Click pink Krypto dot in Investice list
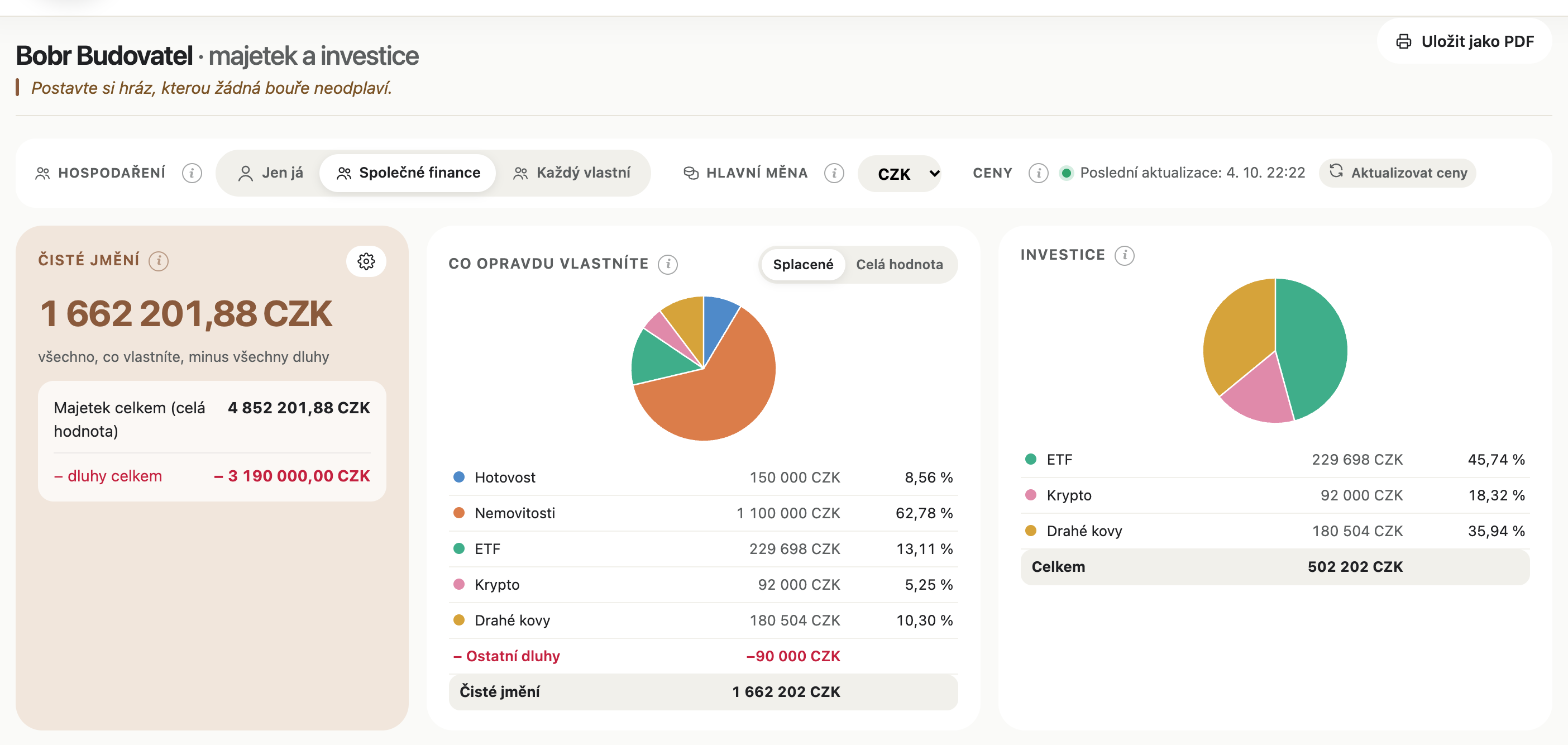Screen dimensions: 1568x745 click(x=1030, y=495)
